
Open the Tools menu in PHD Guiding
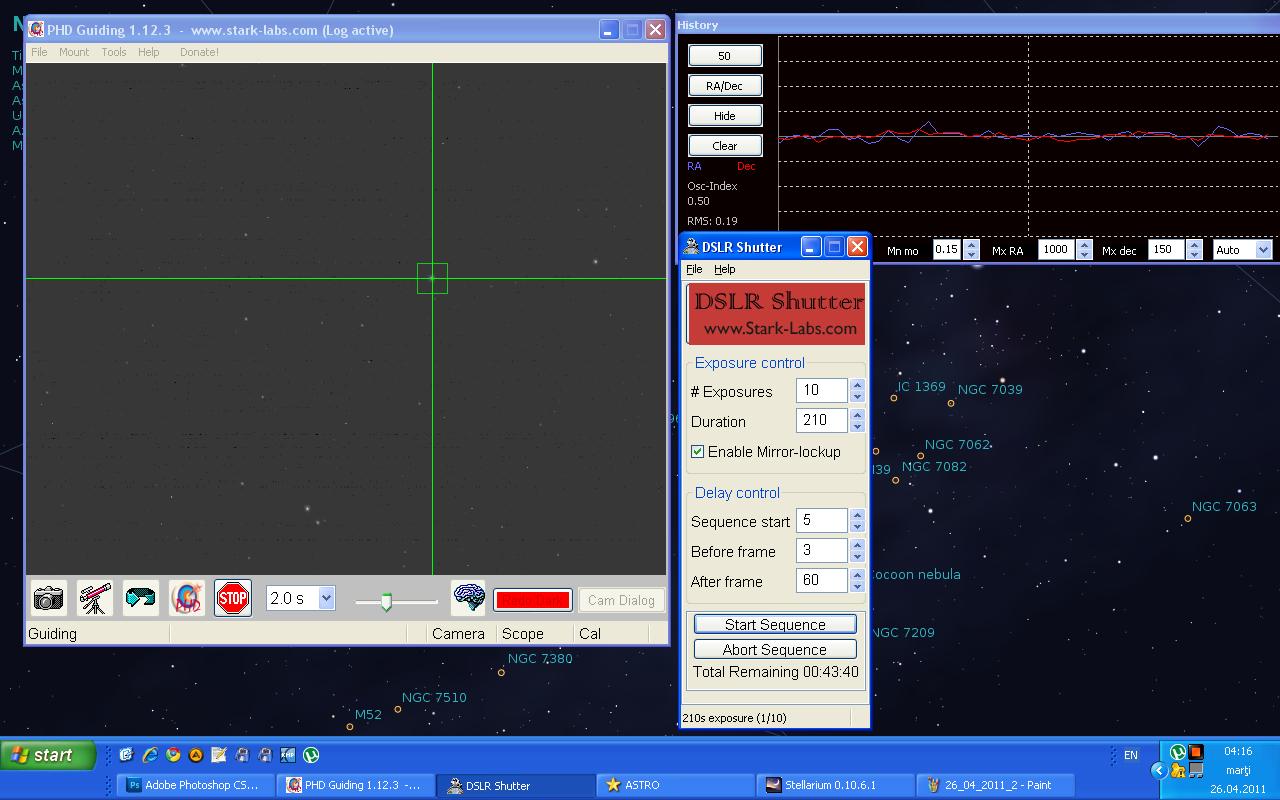point(114,52)
